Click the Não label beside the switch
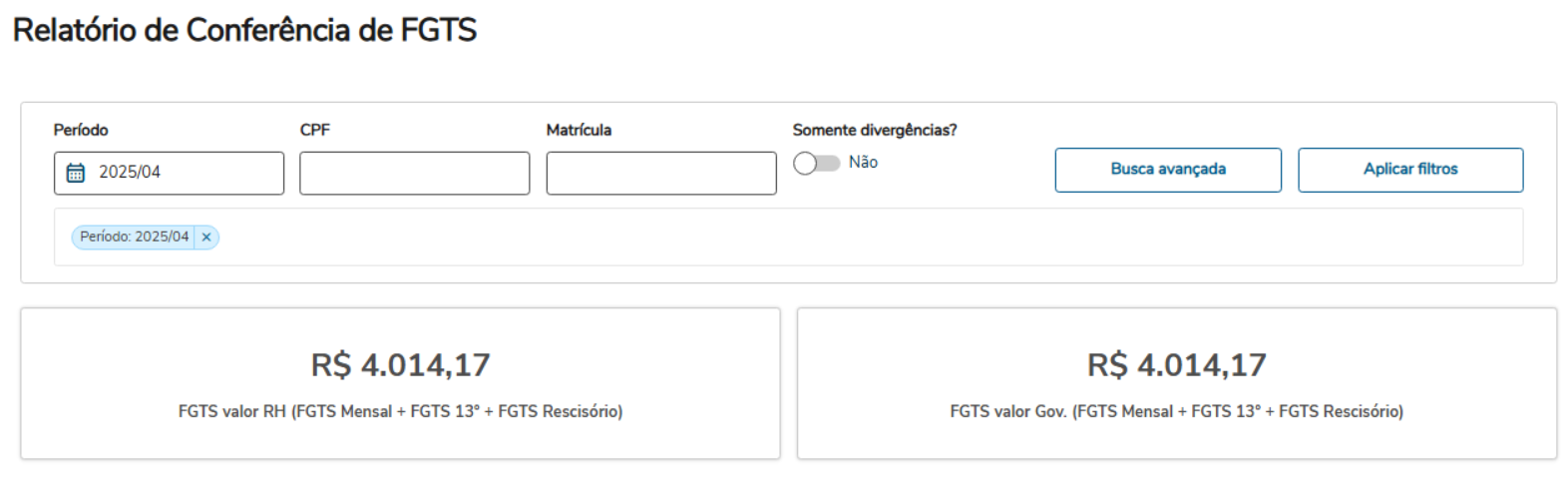Viewport: 1568px width, 486px height. (x=863, y=162)
